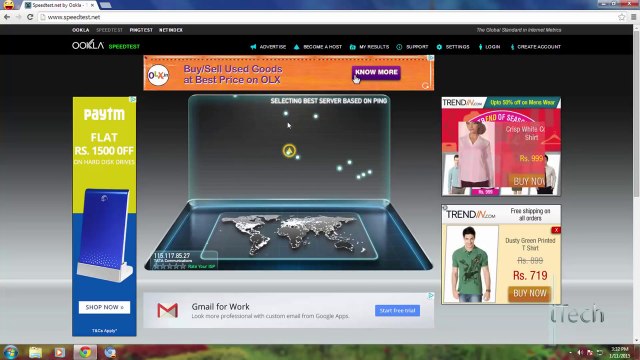Open Become a Host link
The height and width of the screenshot is (360, 640).
(x=322, y=47)
